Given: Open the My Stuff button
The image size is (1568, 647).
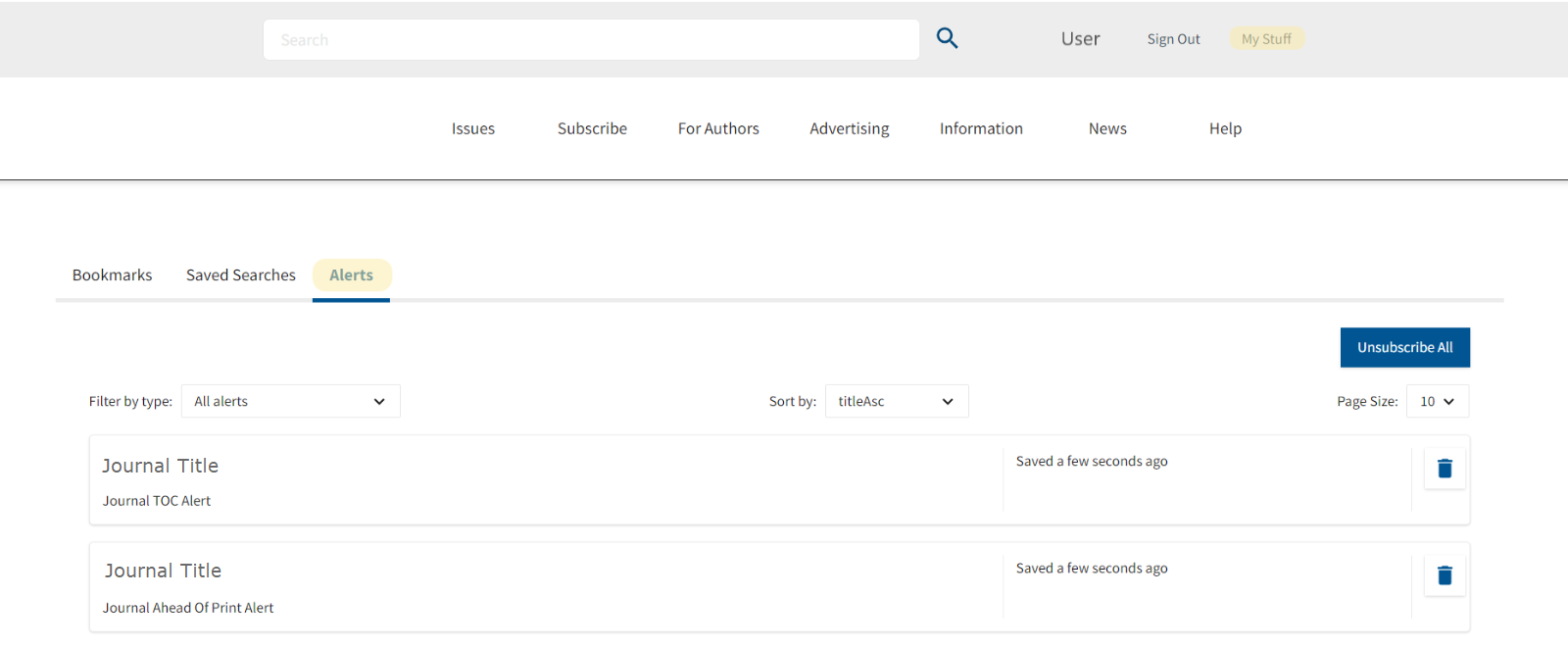Looking at the screenshot, I should click(x=1266, y=39).
